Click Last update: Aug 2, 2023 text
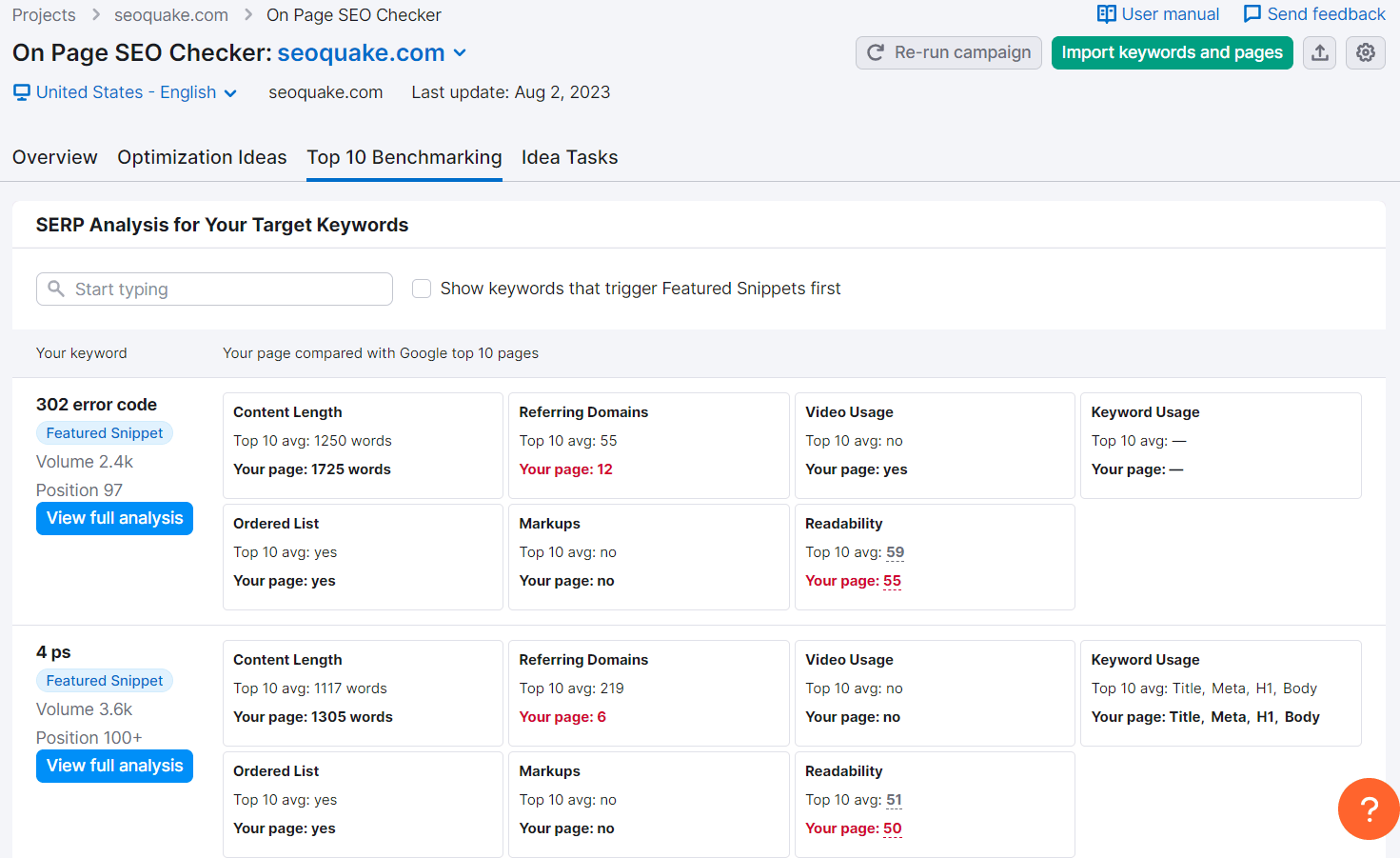Viewport: 1400px width, 858px height. (x=511, y=92)
